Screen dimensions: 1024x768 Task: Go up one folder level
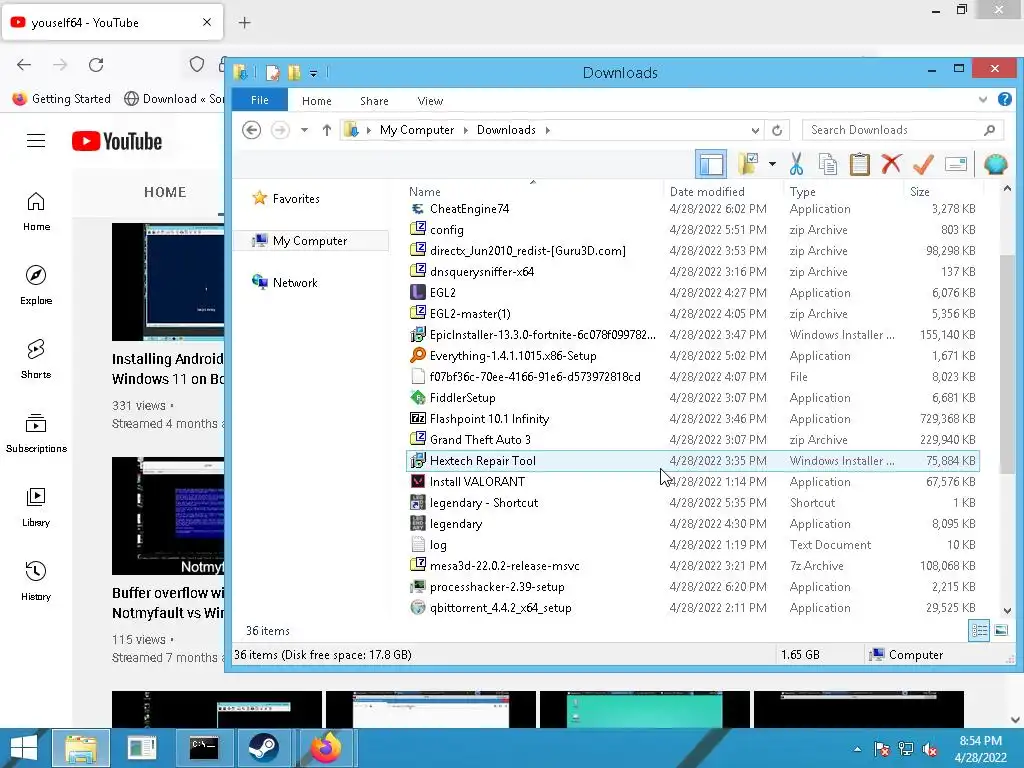pos(327,130)
